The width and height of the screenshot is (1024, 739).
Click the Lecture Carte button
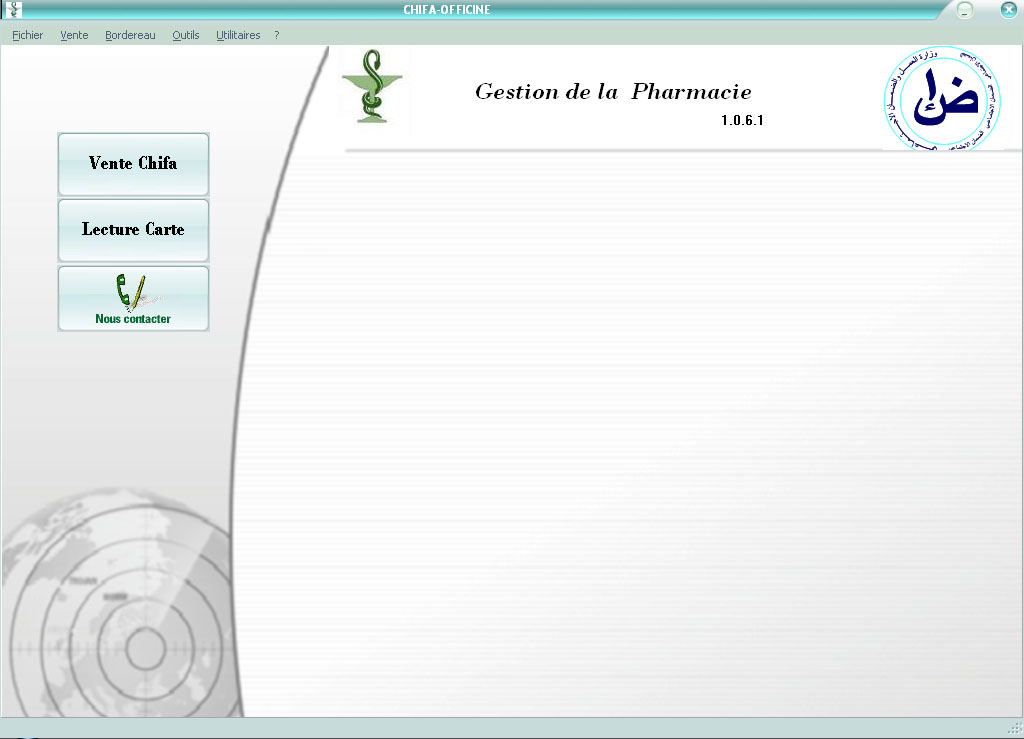click(x=133, y=230)
